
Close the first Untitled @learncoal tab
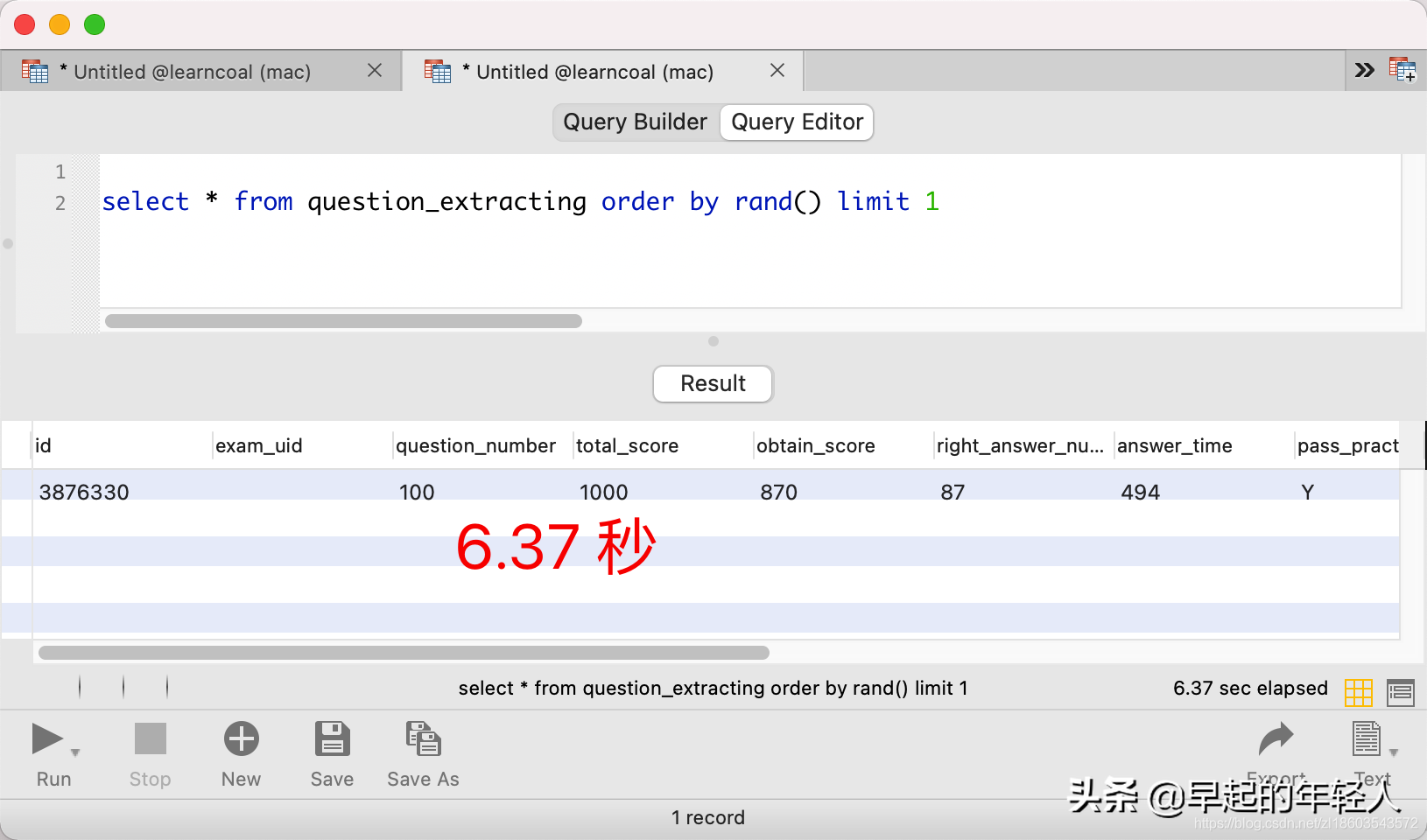(375, 70)
